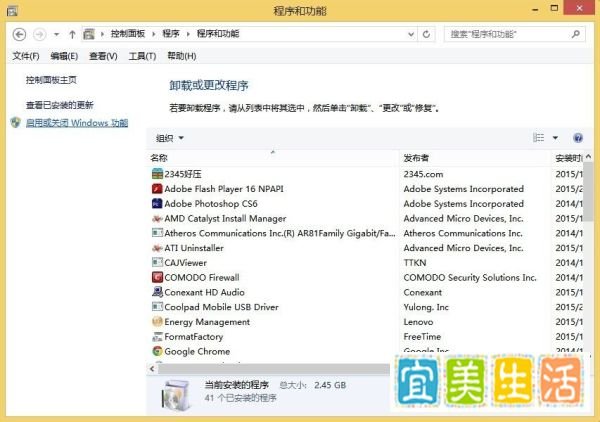Open the 帮助(H) menu
The image size is (600, 422).
point(182,56)
